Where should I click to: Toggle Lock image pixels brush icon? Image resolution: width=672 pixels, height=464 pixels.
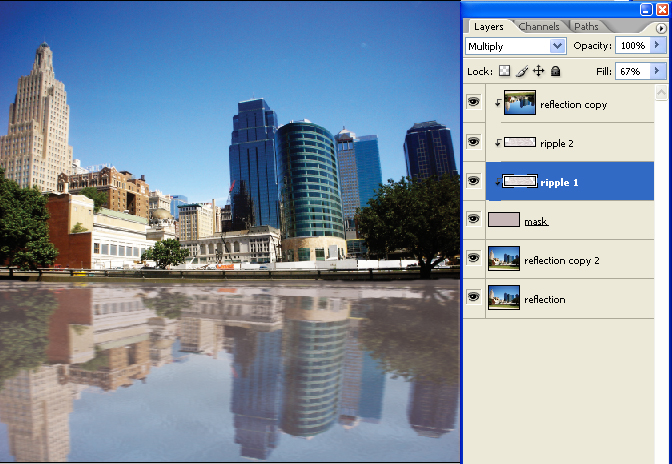coord(522,71)
